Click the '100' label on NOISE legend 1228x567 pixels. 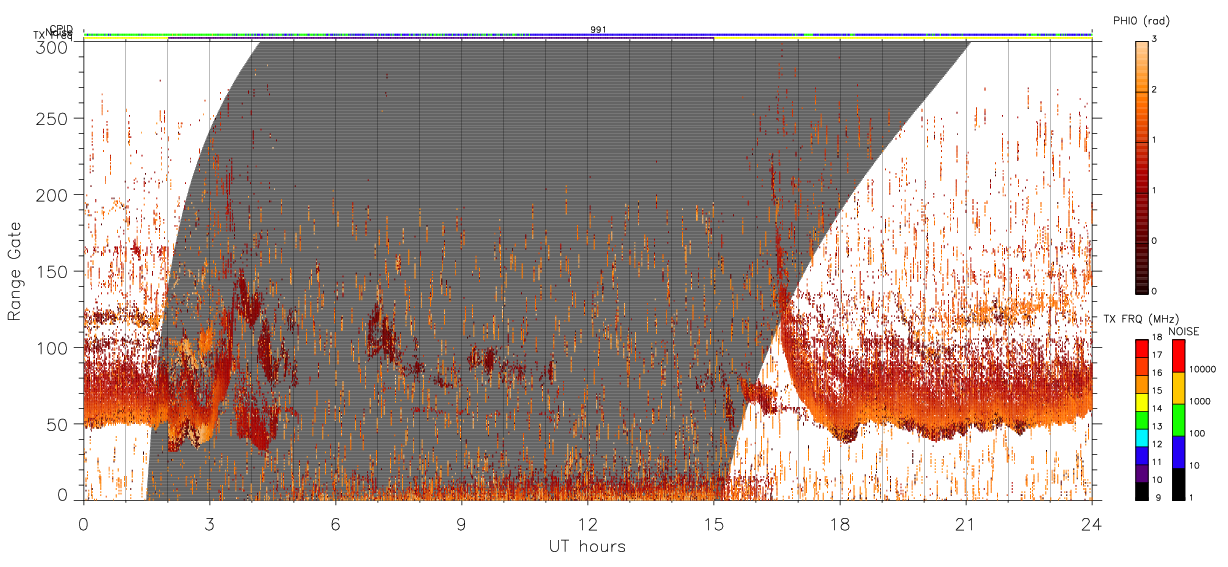[x=1196, y=433]
